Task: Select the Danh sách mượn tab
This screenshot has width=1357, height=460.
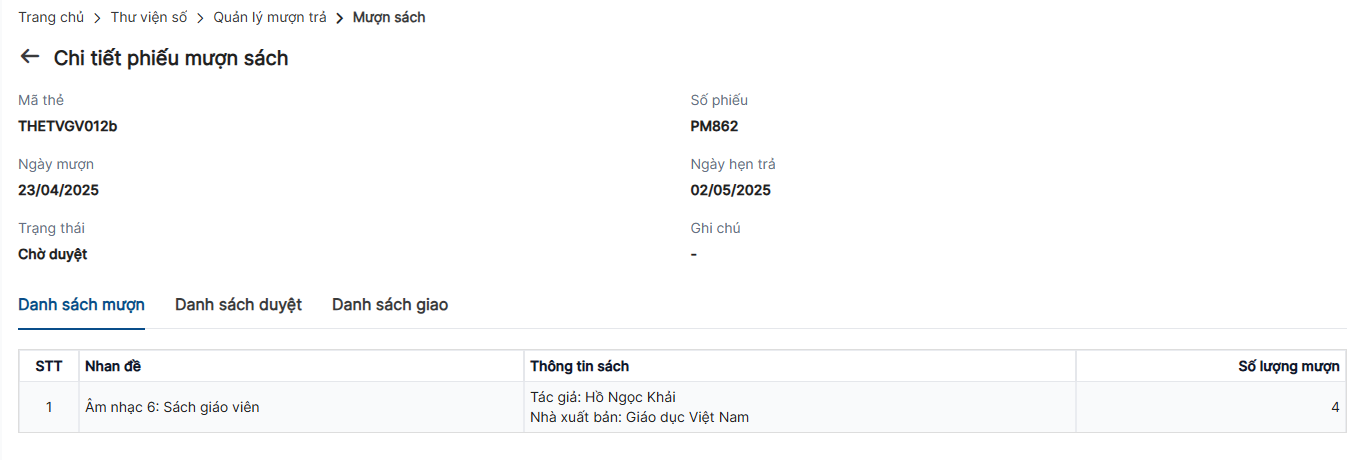Action: [81, 305]
